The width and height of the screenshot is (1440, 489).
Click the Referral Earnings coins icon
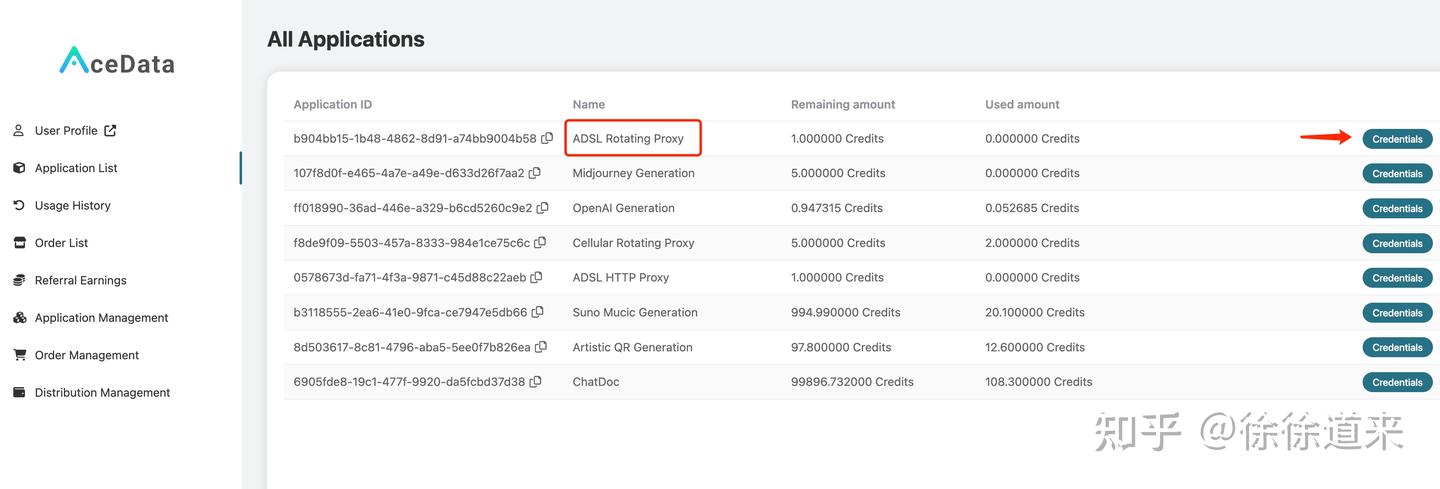pos(18,280)
